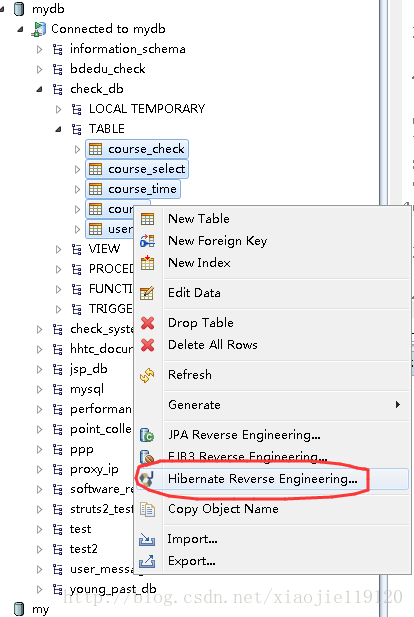Viewport: 414px width, 617px height.
Task: Click the New Table icon in context menu
Action: pyautogui.click(x=148, y=219)
